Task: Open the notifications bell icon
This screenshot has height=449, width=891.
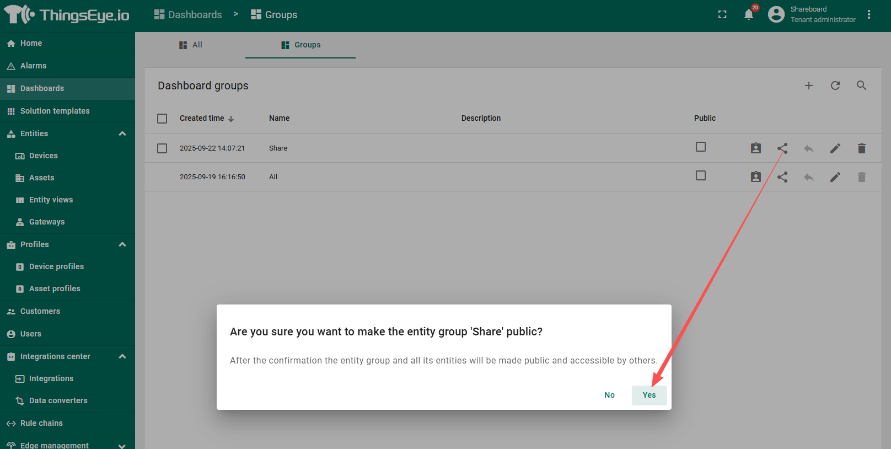Action: [x=748, y=15]
